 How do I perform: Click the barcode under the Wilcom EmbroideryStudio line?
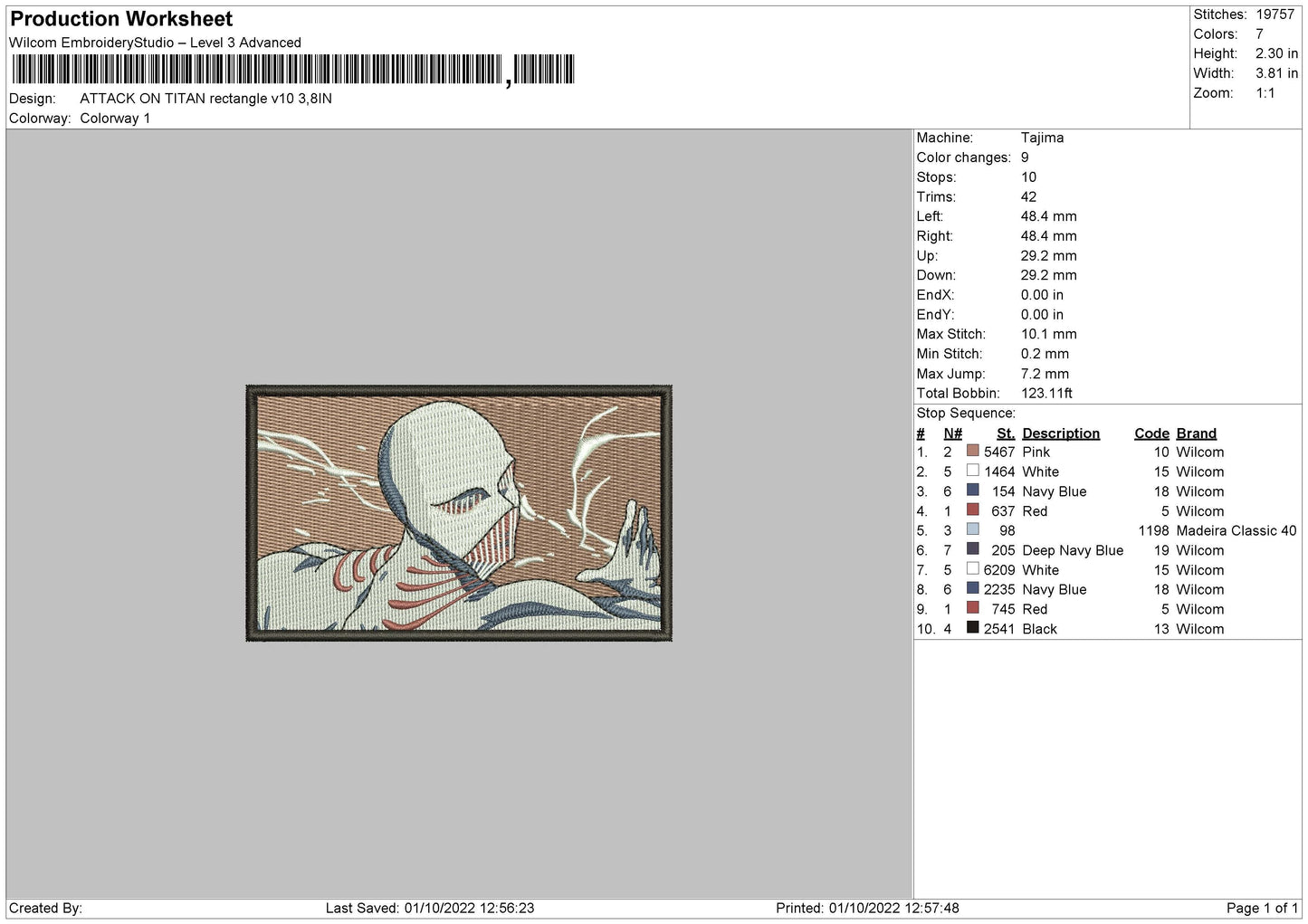(x=293, y=70)
